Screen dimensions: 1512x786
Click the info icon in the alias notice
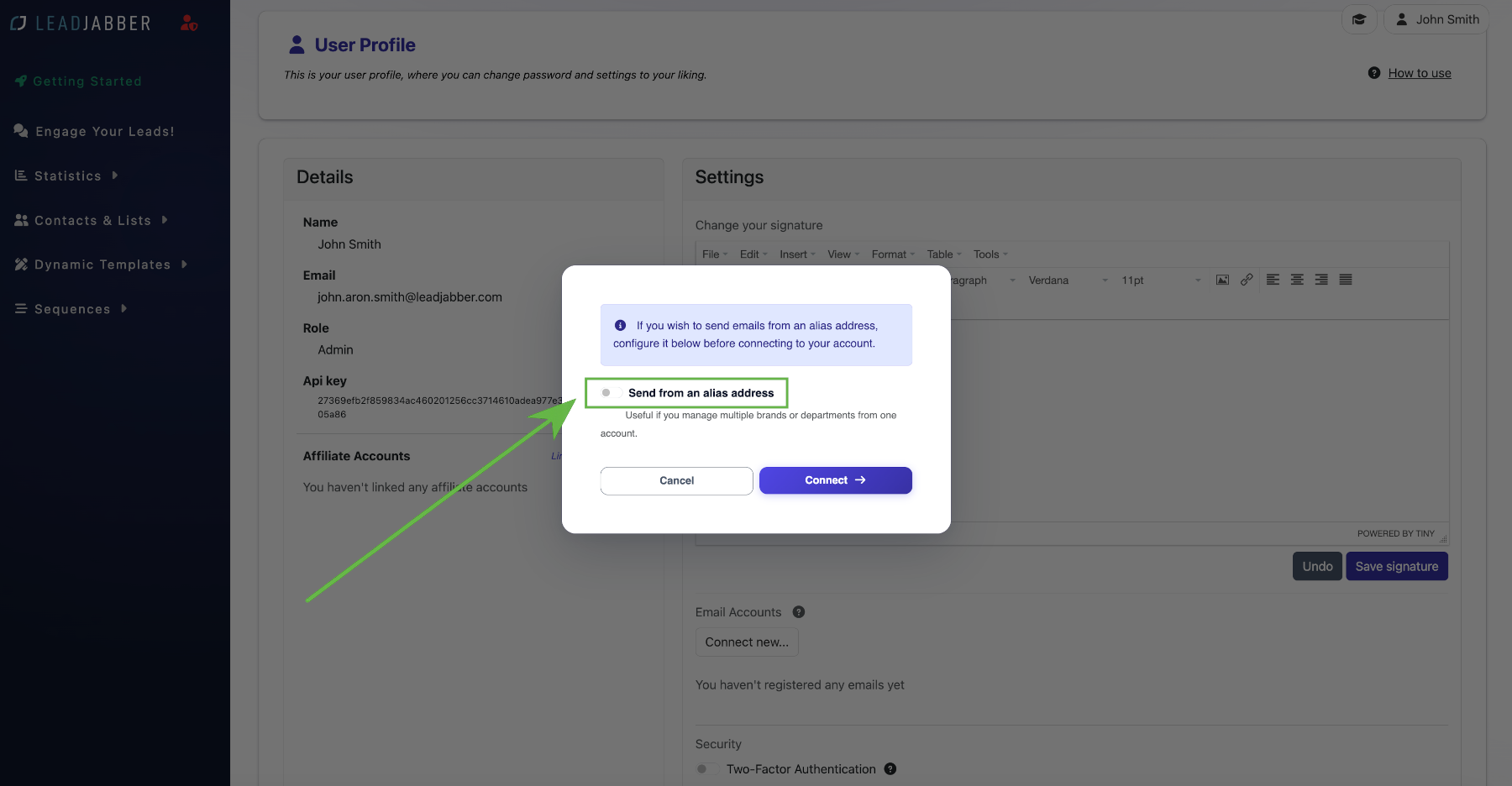tap(620, 326)
